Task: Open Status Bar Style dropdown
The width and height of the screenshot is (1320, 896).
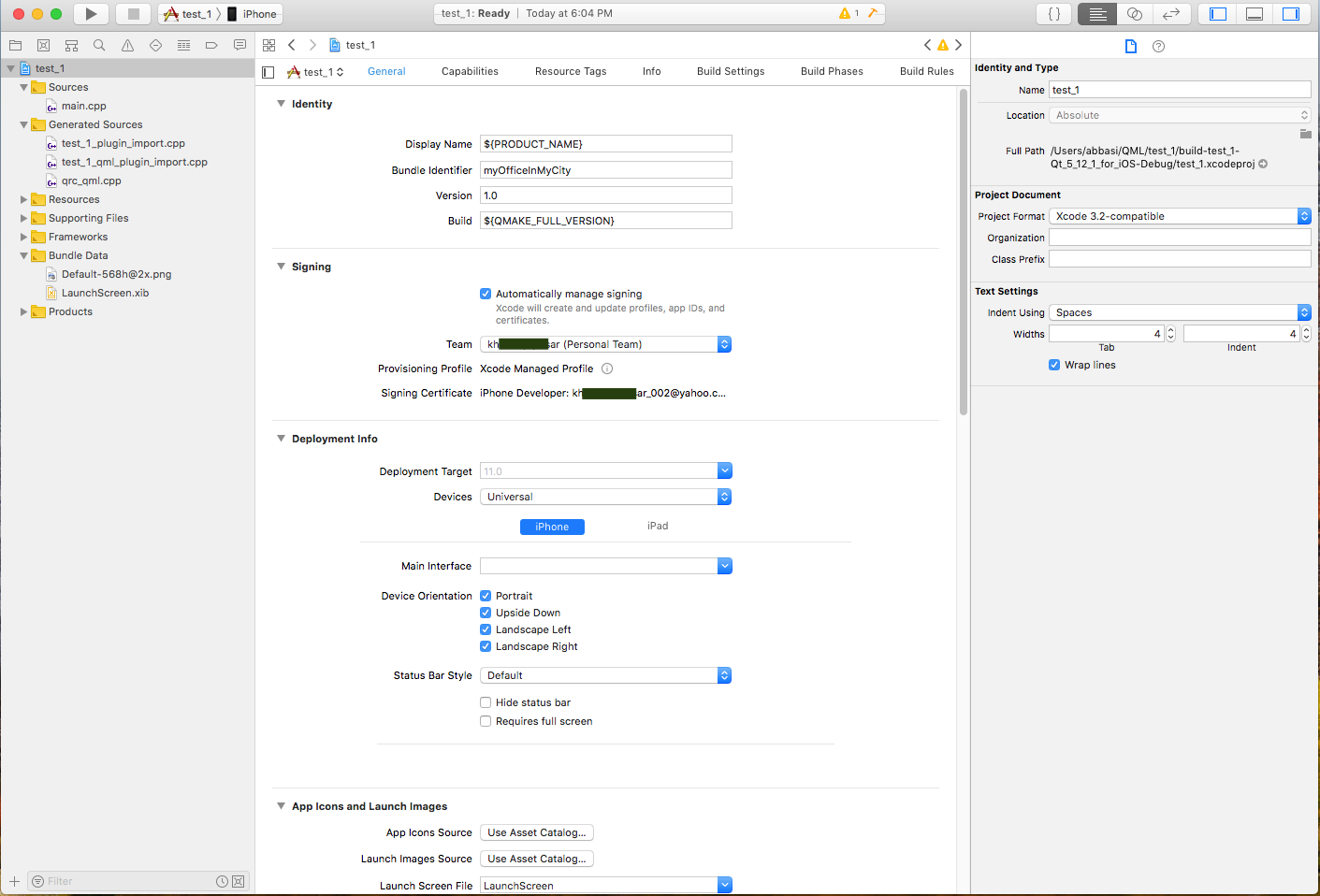Action: (605, 675)
